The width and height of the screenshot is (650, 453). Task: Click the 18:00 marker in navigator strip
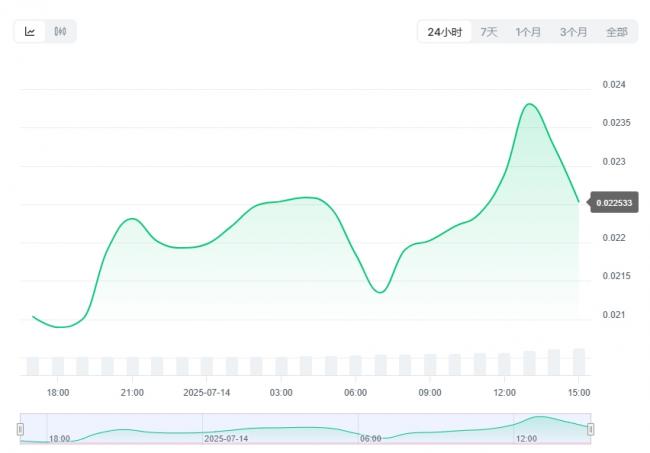tap(60, 438)
